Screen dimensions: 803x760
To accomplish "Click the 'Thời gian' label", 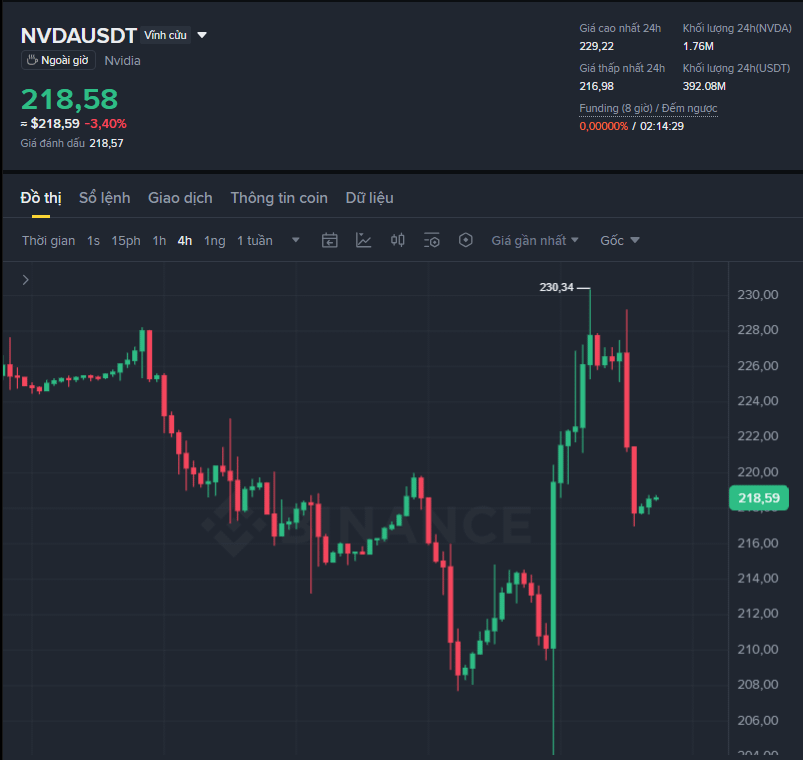I will (x=49, y=241).
